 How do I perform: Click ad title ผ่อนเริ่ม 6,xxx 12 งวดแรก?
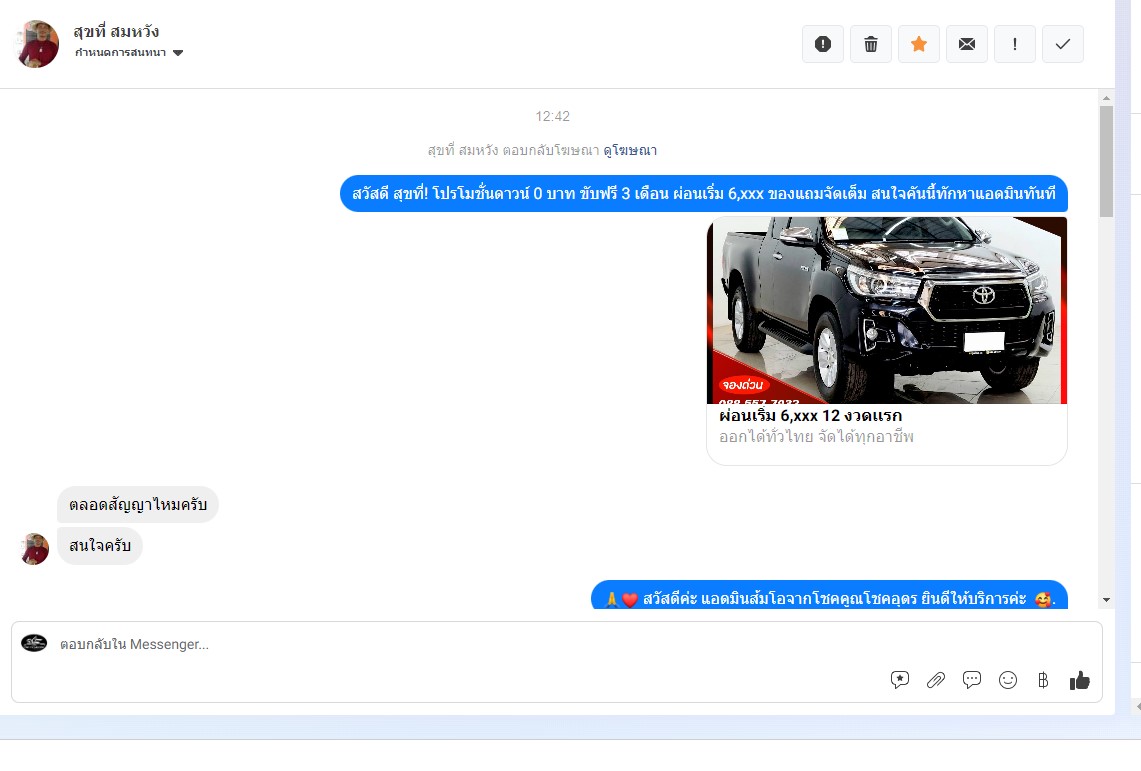(x=811, y=416)
